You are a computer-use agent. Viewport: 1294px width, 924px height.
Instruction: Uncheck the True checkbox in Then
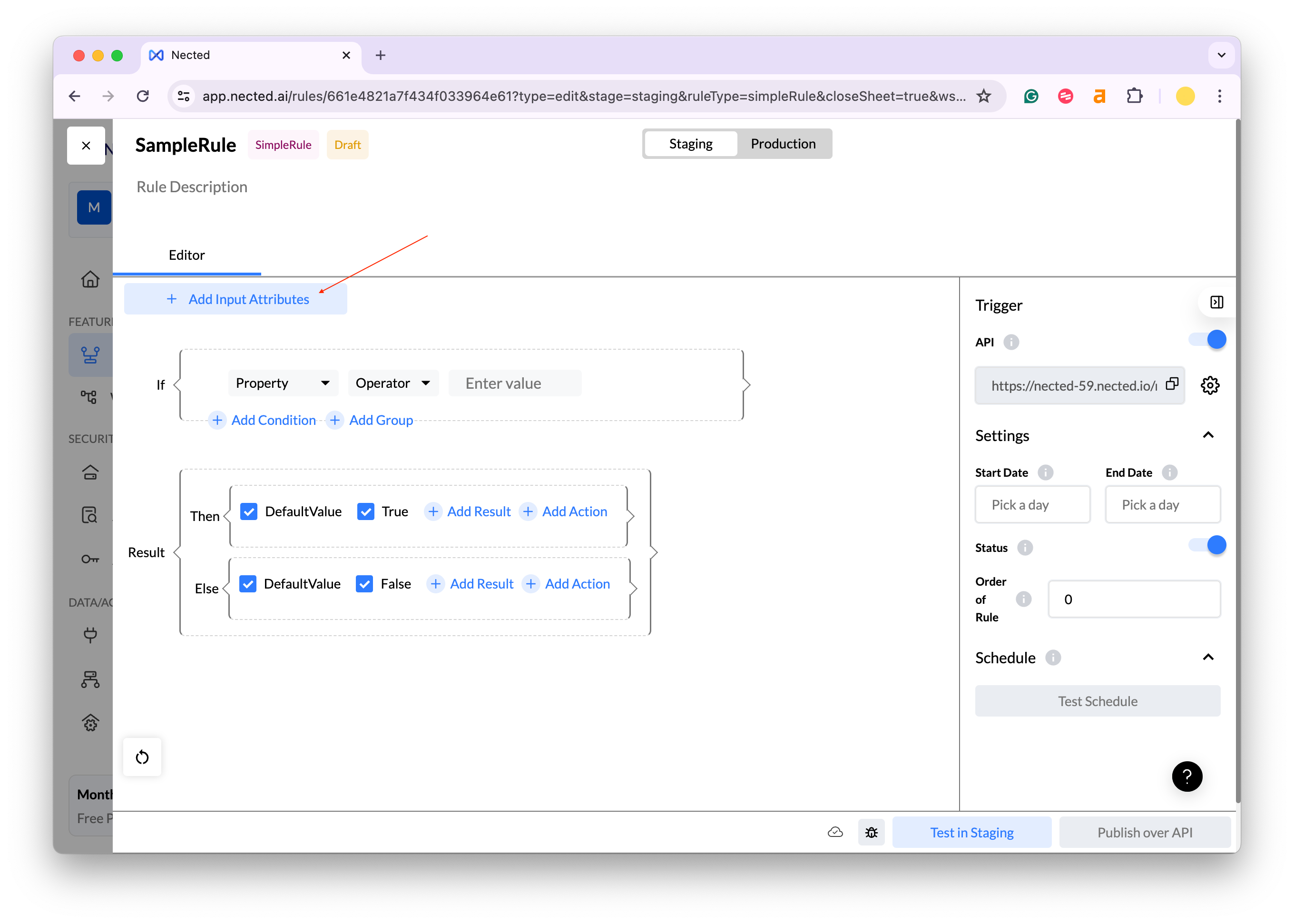366,511
